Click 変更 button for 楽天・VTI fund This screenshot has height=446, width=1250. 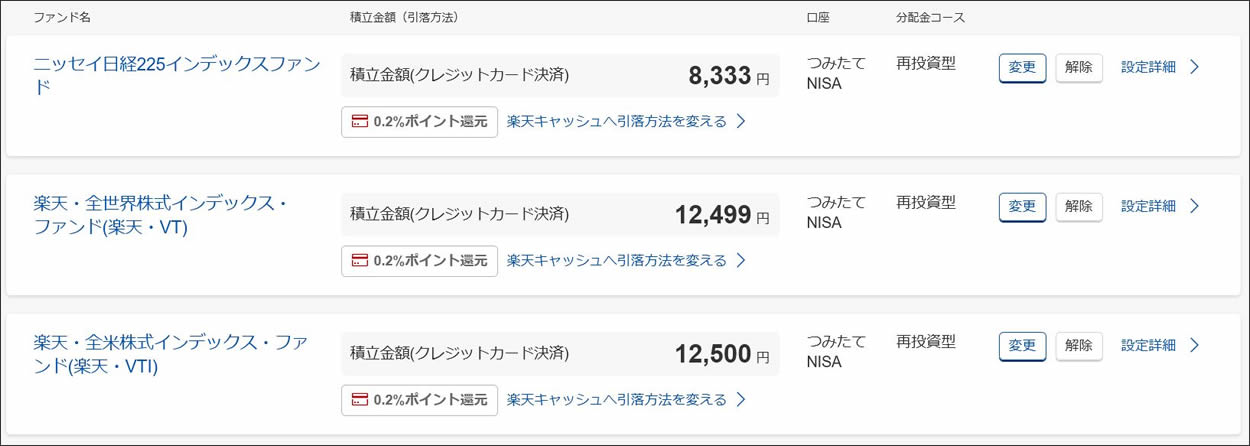[x=1022, y=346]
